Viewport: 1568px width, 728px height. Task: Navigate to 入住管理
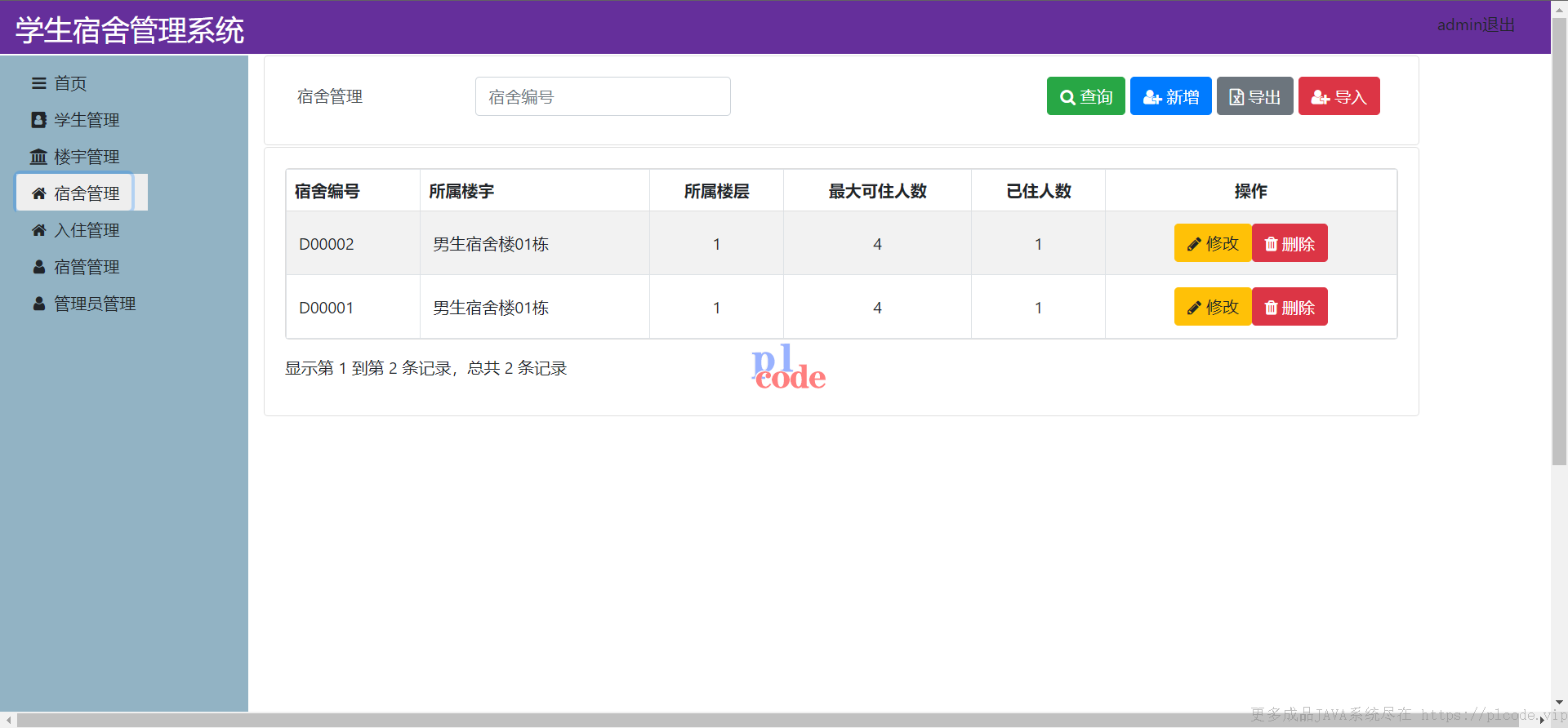[x=87, y=230]
